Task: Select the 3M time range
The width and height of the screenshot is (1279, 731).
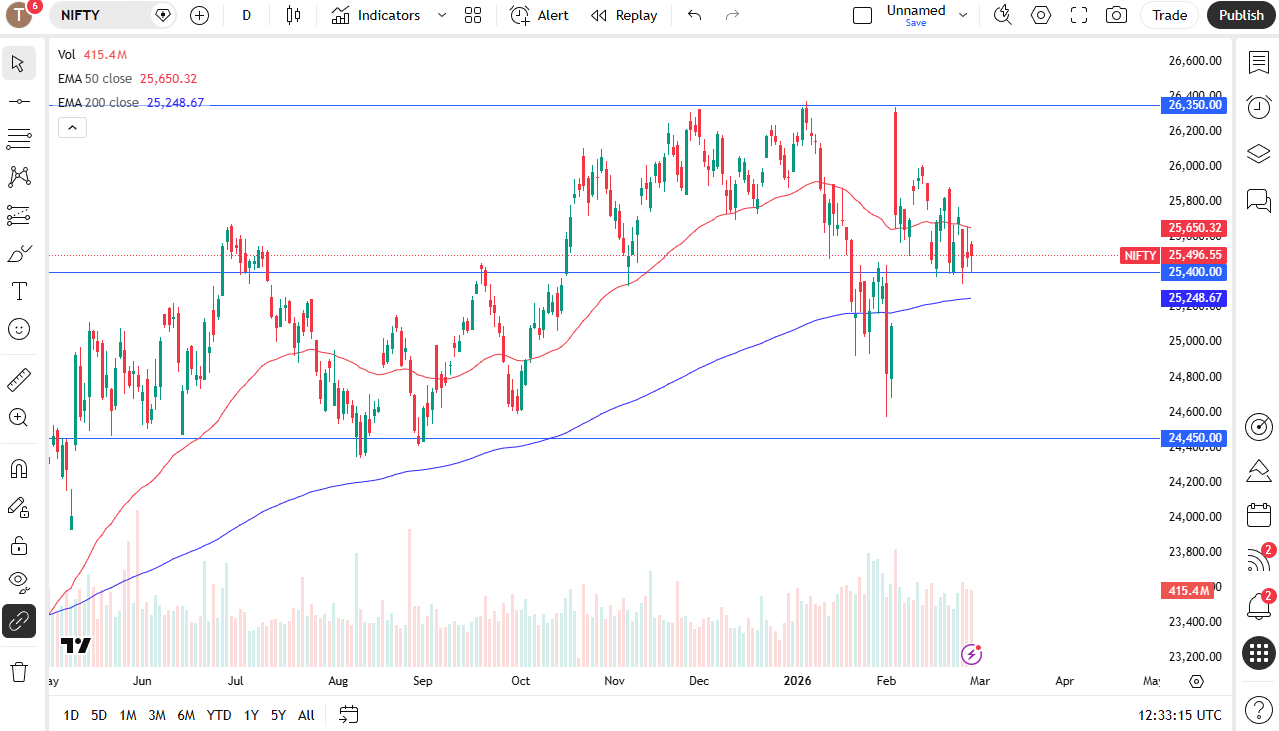Action: pyautogui.click(x=157, y=715)
